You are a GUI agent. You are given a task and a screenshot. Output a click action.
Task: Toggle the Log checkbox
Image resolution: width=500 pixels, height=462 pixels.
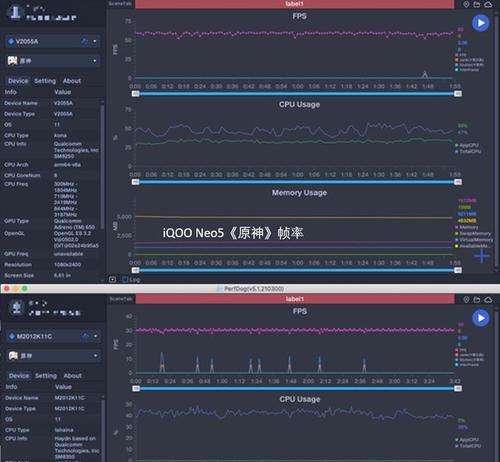[x=125, y=279]
